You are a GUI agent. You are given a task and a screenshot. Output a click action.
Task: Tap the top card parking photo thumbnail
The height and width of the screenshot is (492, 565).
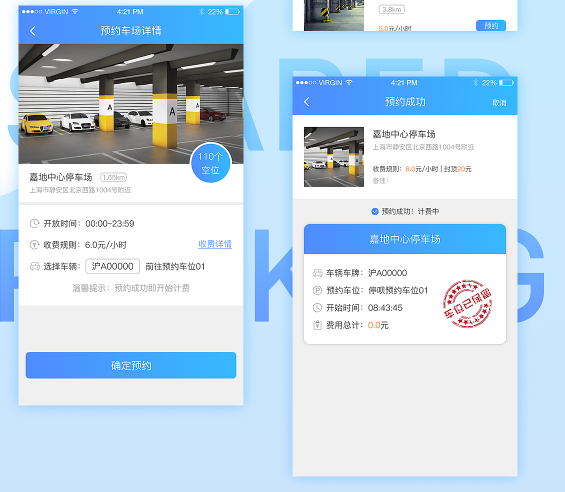(x=334, y=15)
